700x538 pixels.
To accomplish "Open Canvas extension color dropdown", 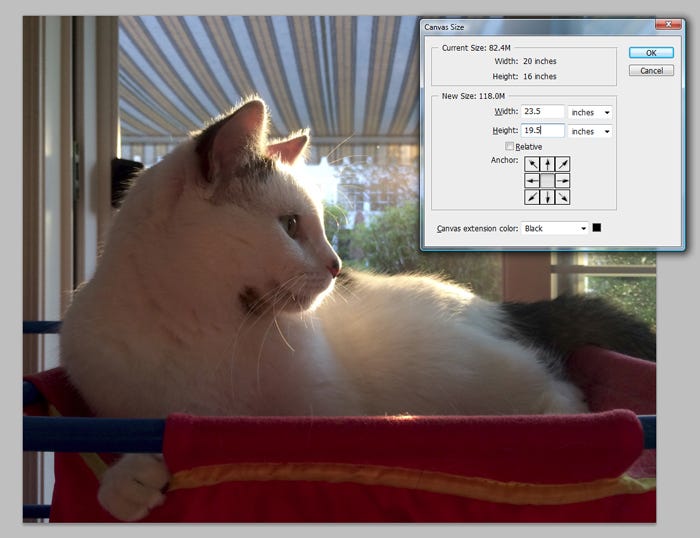I will click(x=554, y=228).
